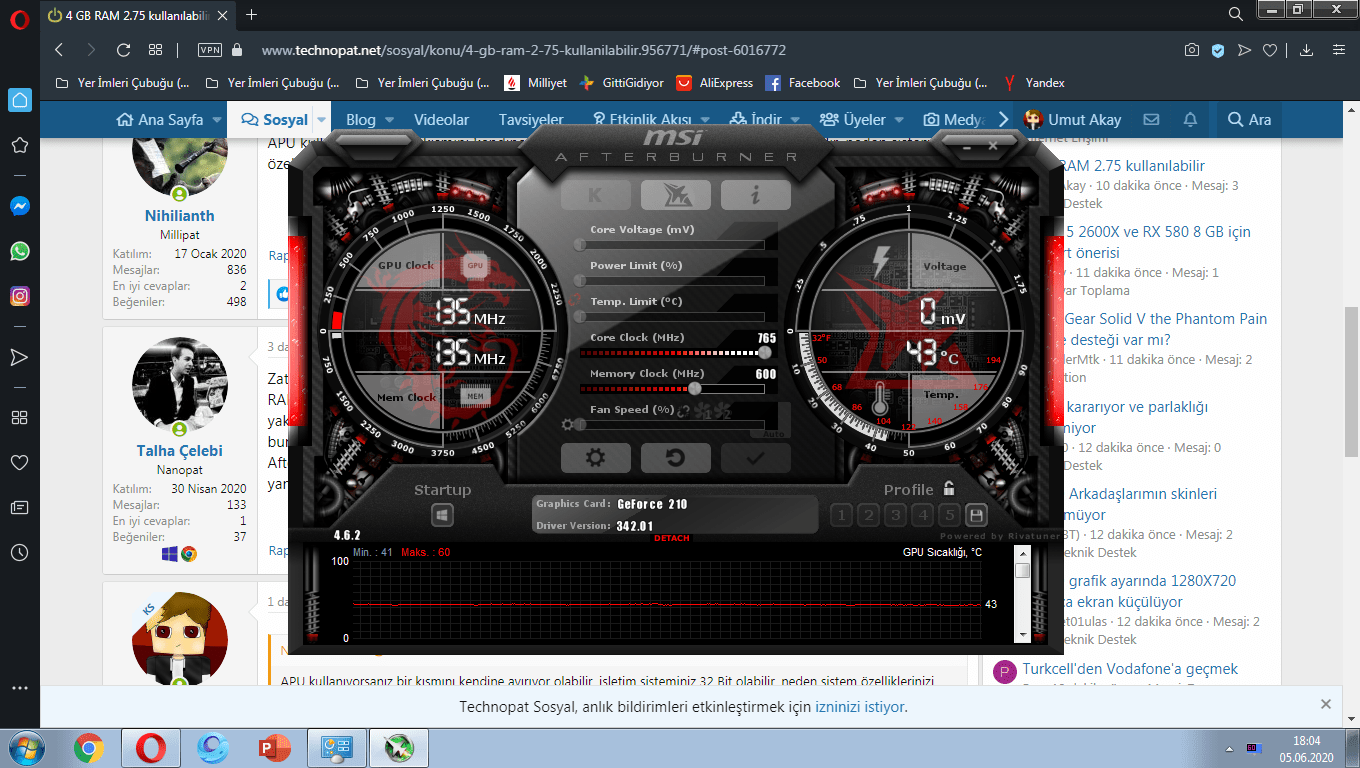Open the downloads icon in Opera toolbar
The height and width of the screenshot is (768, 1360).
click(x=1306, y=50)
